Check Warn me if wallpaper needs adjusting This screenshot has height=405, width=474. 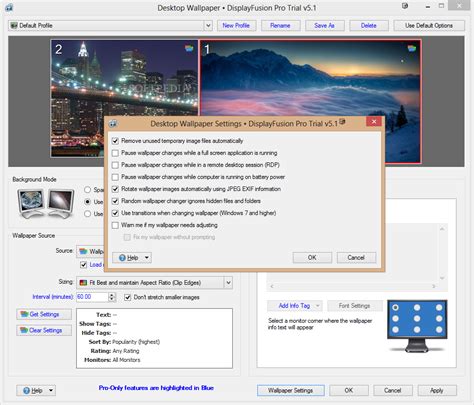pyautogui.click(x=115, y=225)
